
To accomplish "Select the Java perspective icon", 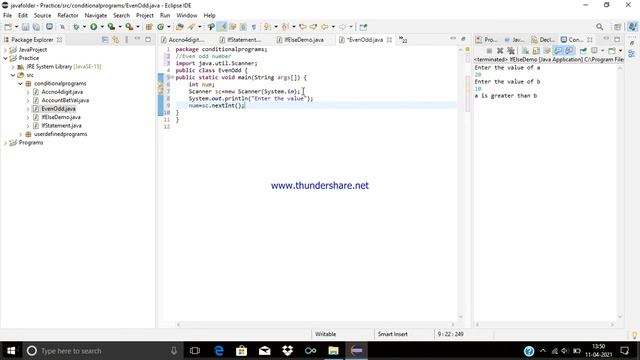I will pyautogui.click(x=632, y=27).
